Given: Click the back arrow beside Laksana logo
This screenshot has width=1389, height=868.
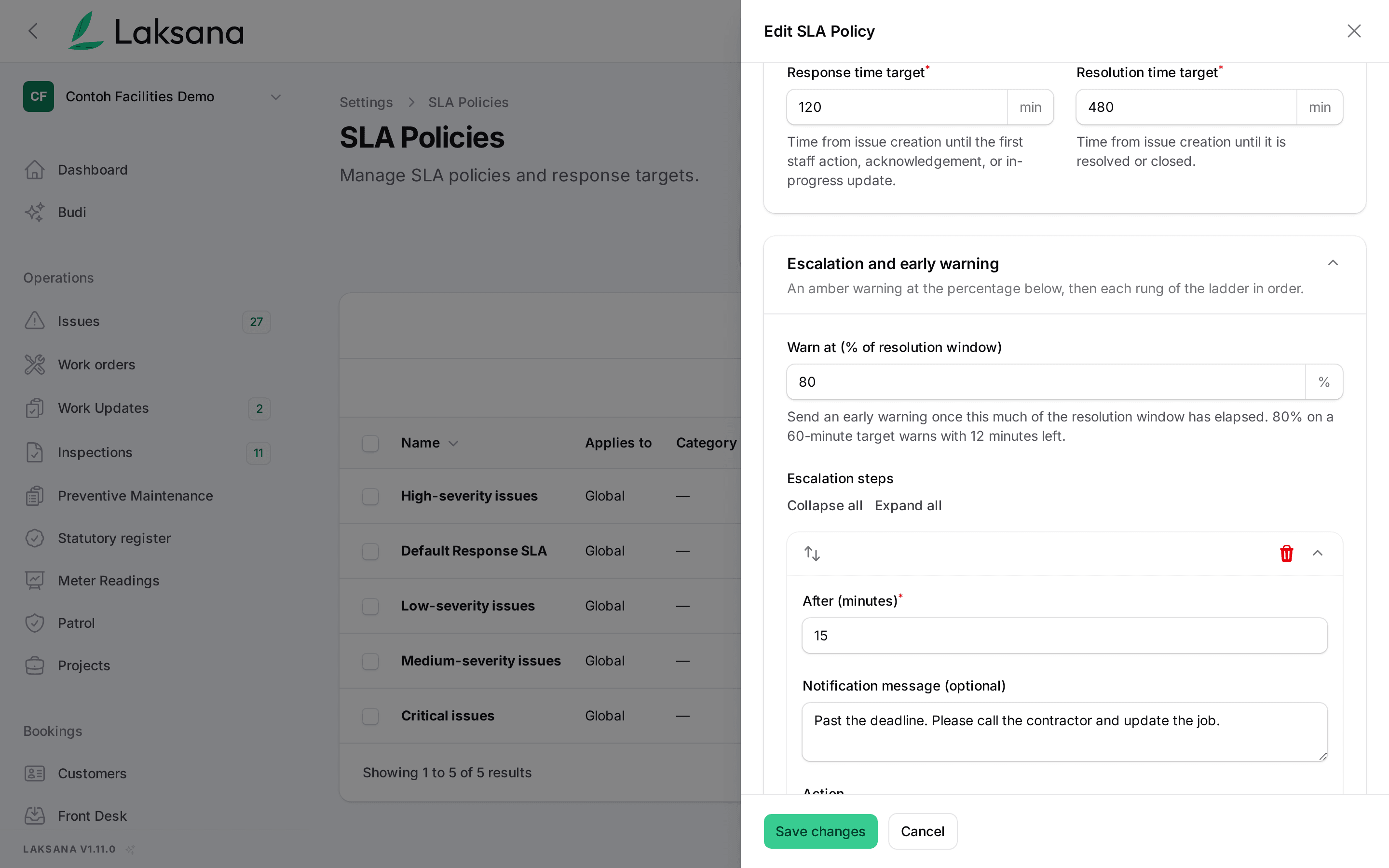Looking at the screenshot, I should point(33,31).
